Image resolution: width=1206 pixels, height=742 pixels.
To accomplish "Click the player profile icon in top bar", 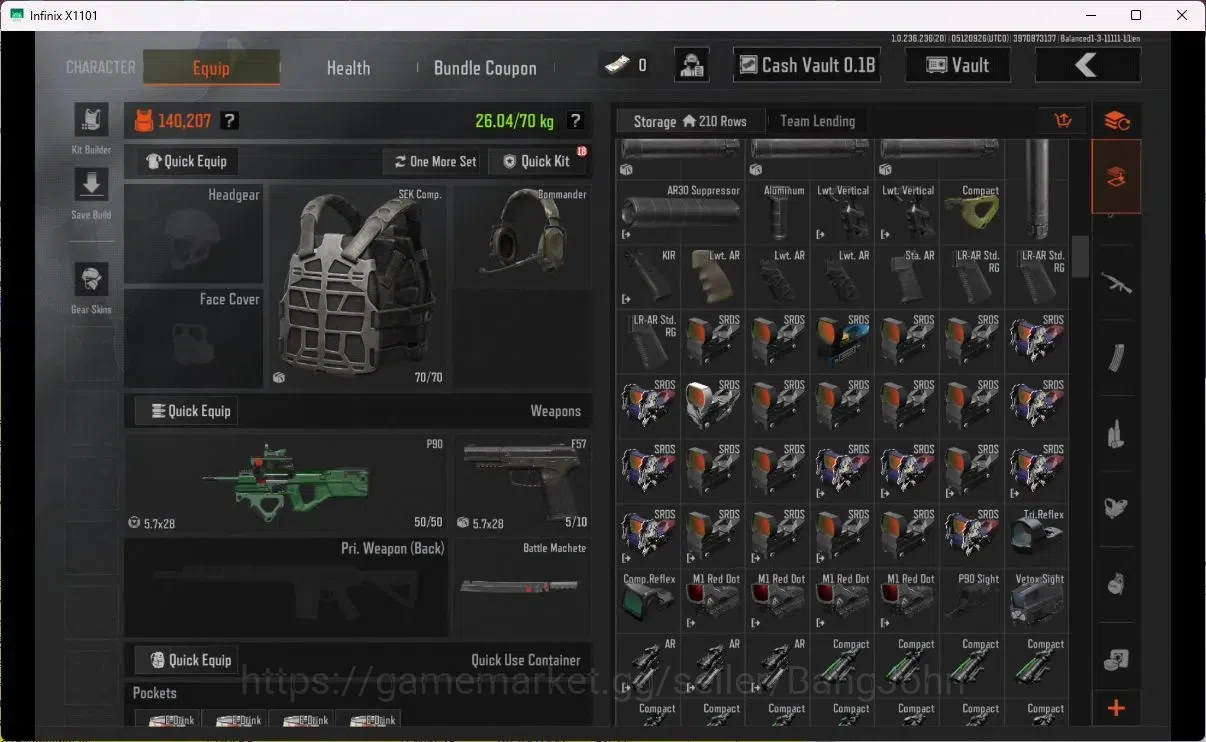I will (692, 65).
